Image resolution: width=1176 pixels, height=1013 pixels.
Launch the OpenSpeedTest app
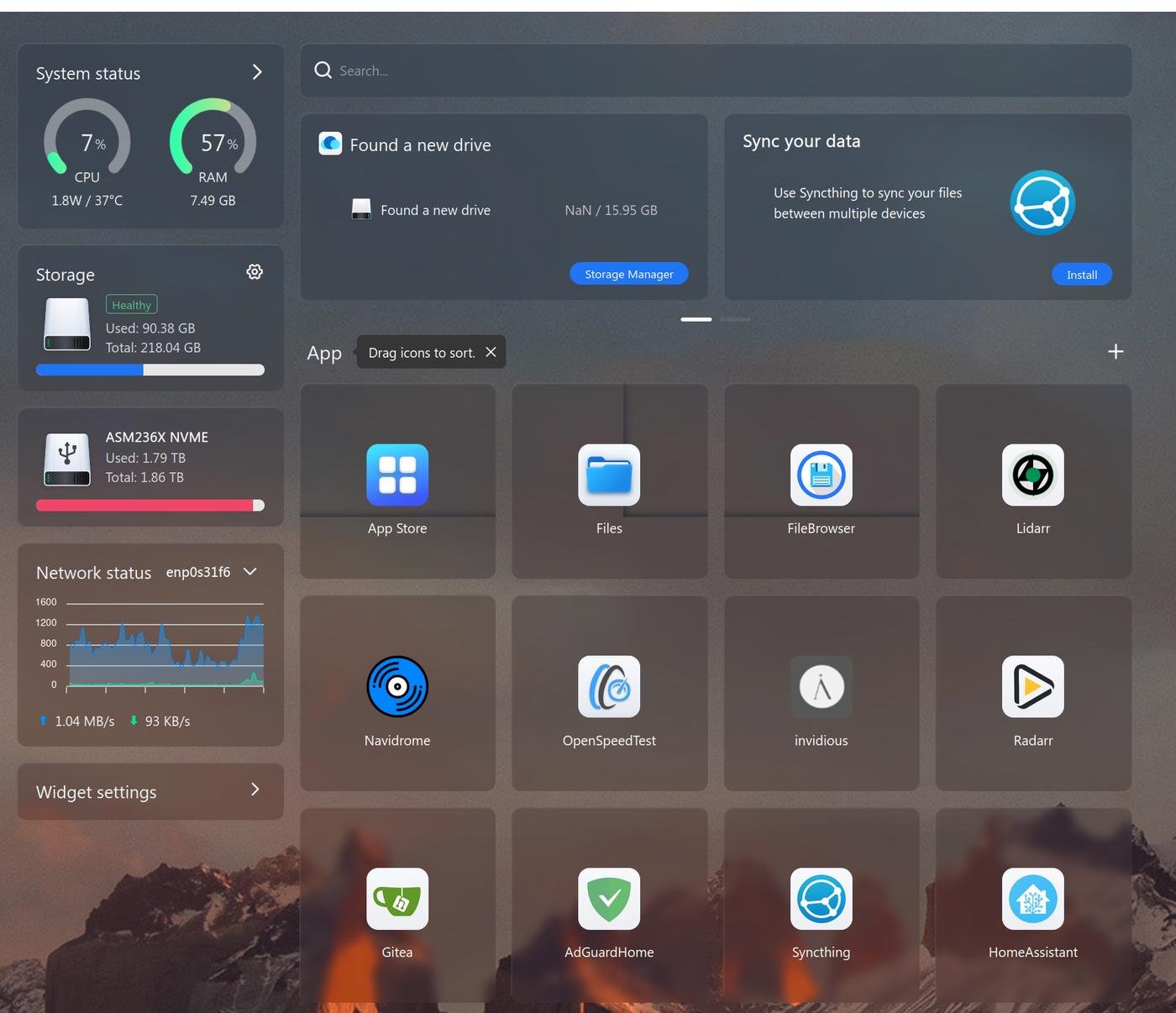point(609,687)
